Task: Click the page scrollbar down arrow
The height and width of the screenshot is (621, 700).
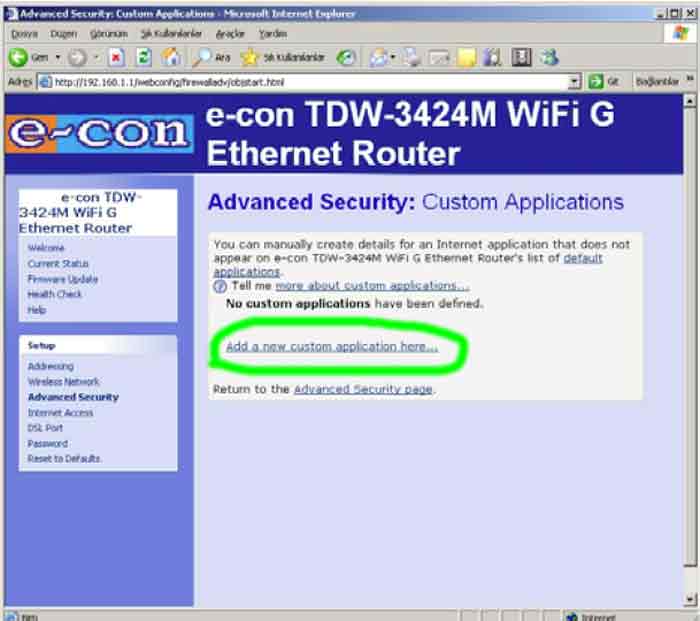Action: click(690, 599)
